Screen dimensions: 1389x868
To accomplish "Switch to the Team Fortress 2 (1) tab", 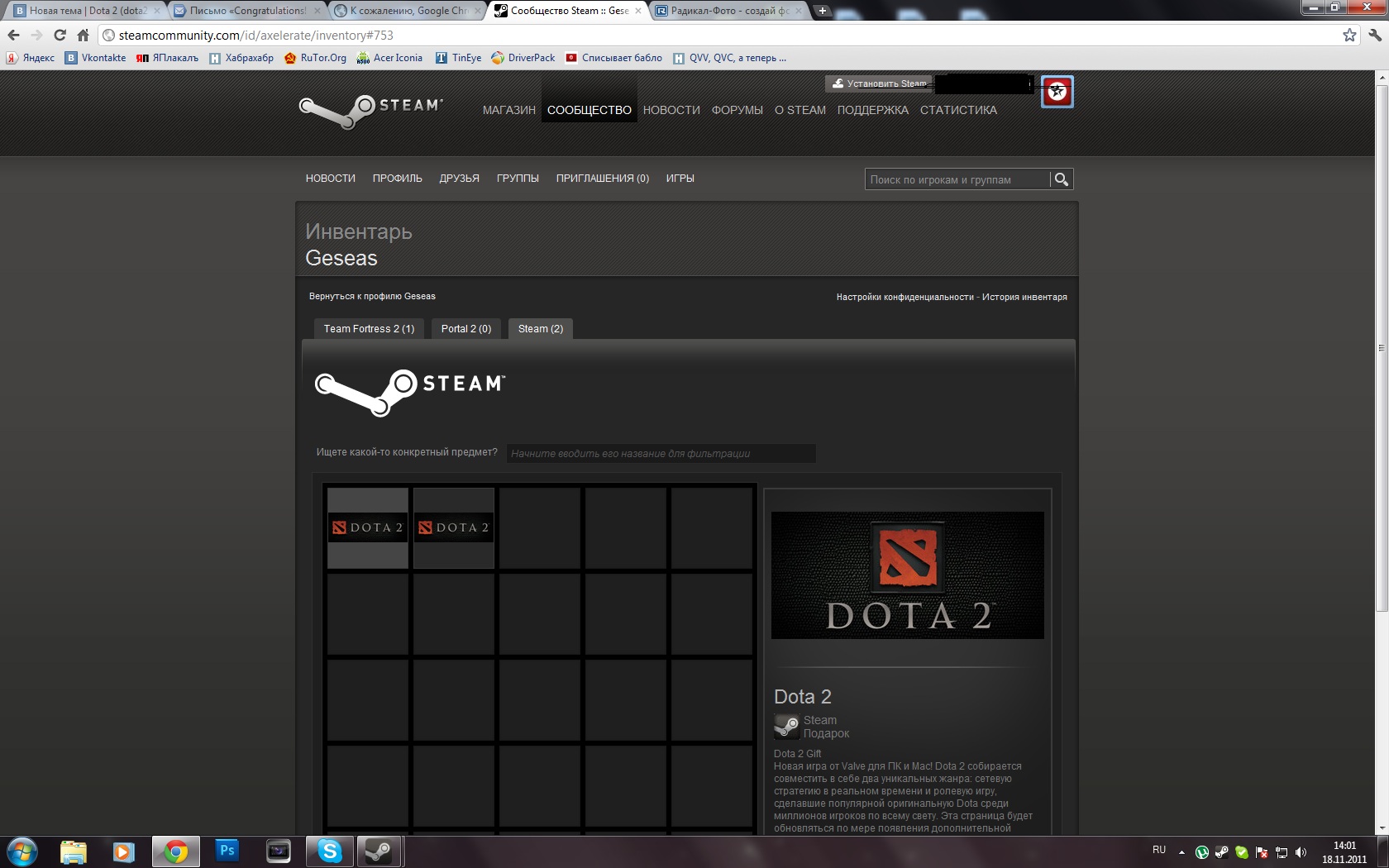I will (369, 329).
